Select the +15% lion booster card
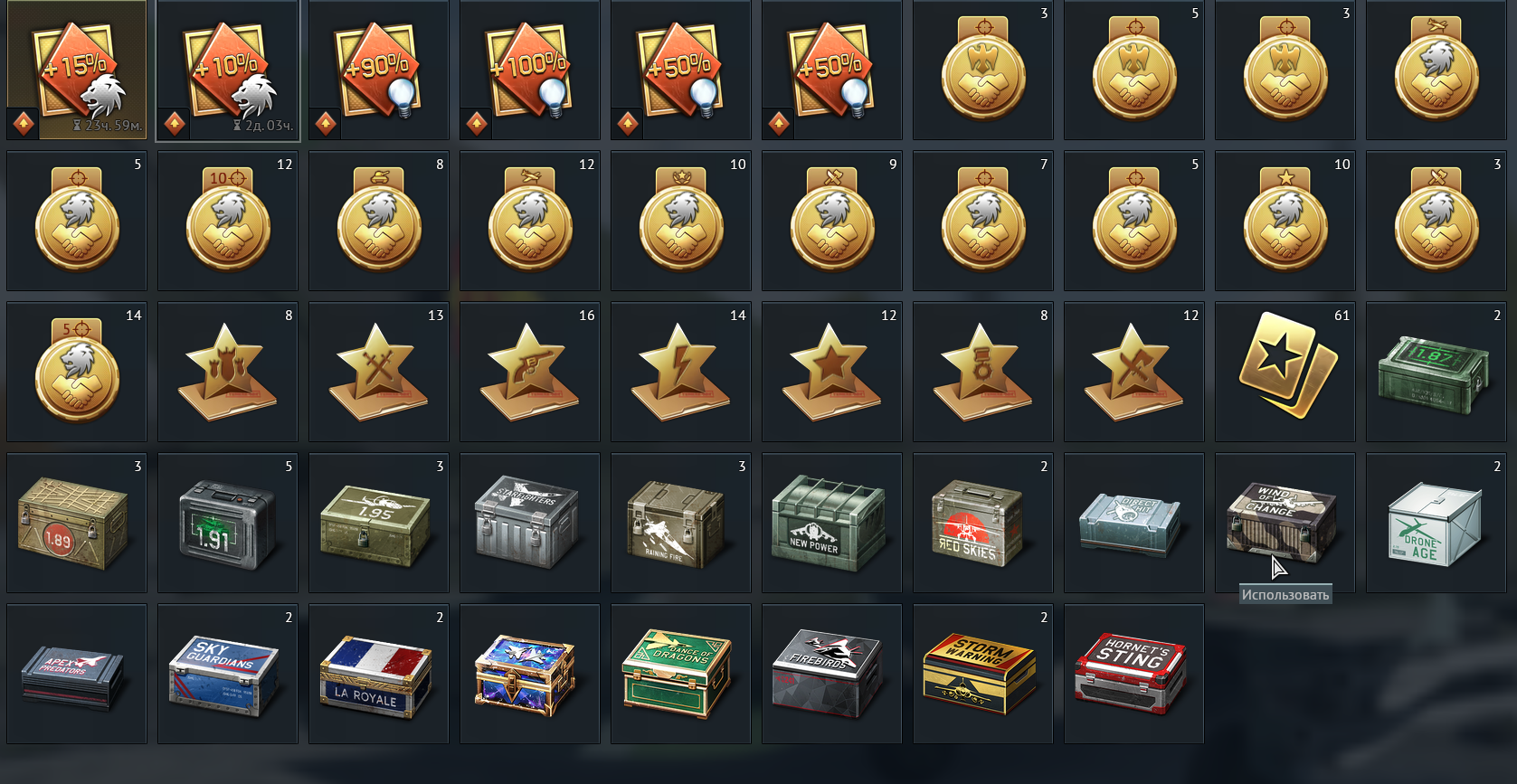 (x=77, y=70)
